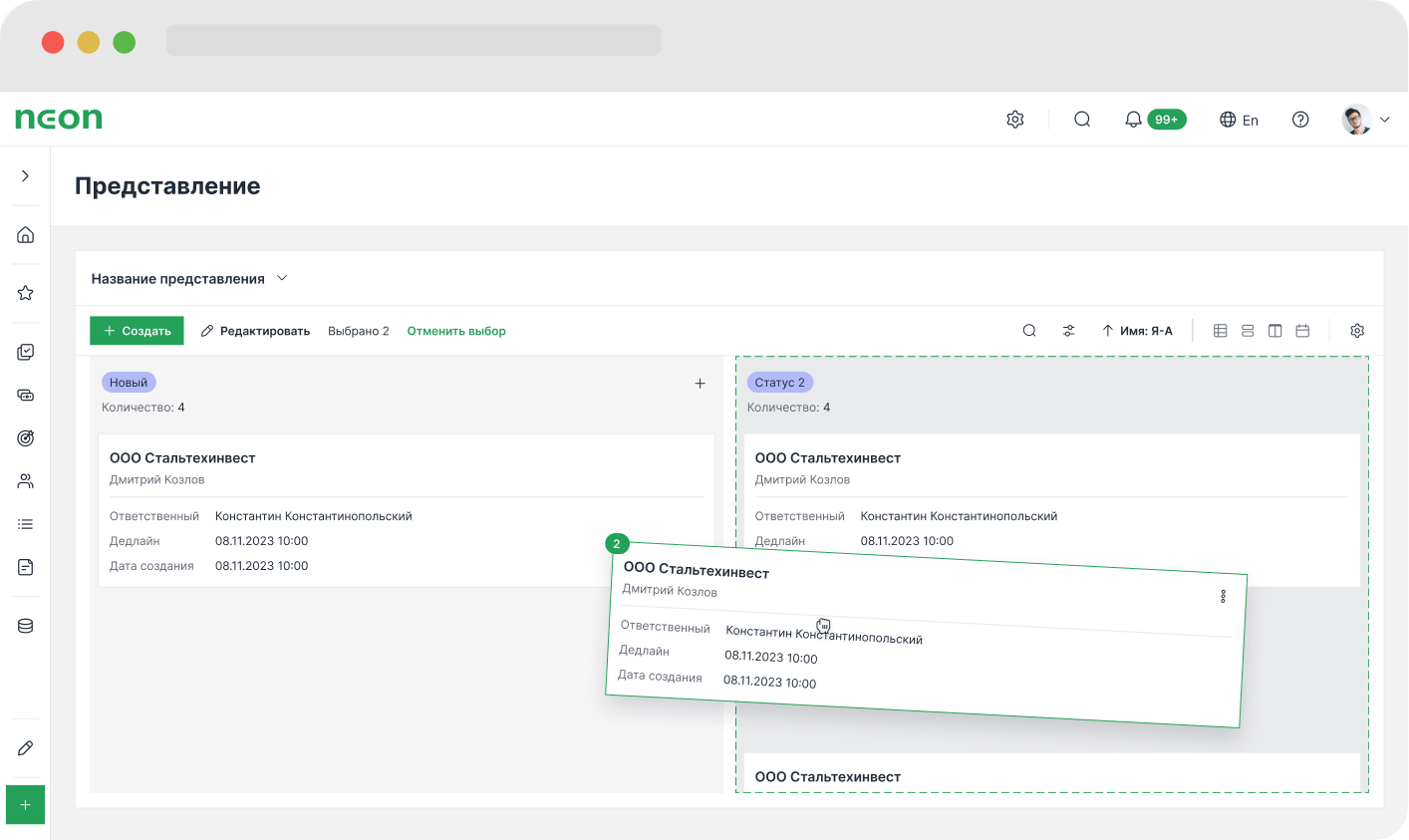Switch to calendar view layout
This screenshot has height=840, width=1409.
click(1302, 331)
